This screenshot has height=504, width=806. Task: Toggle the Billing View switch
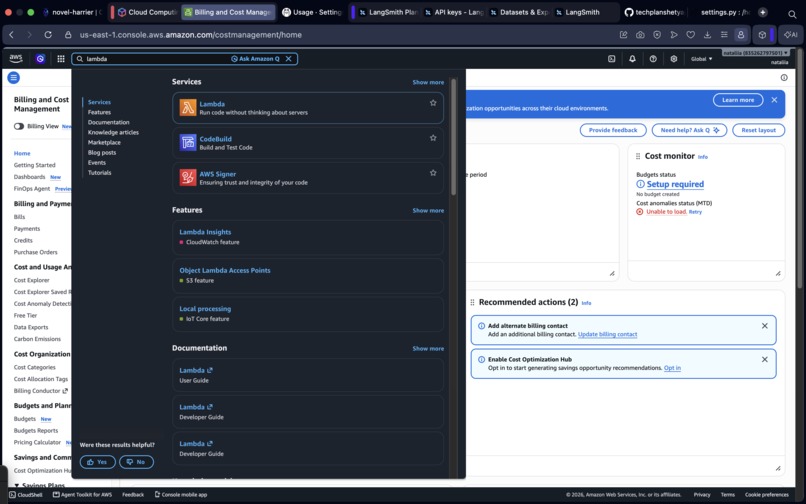tap(19, 126)
